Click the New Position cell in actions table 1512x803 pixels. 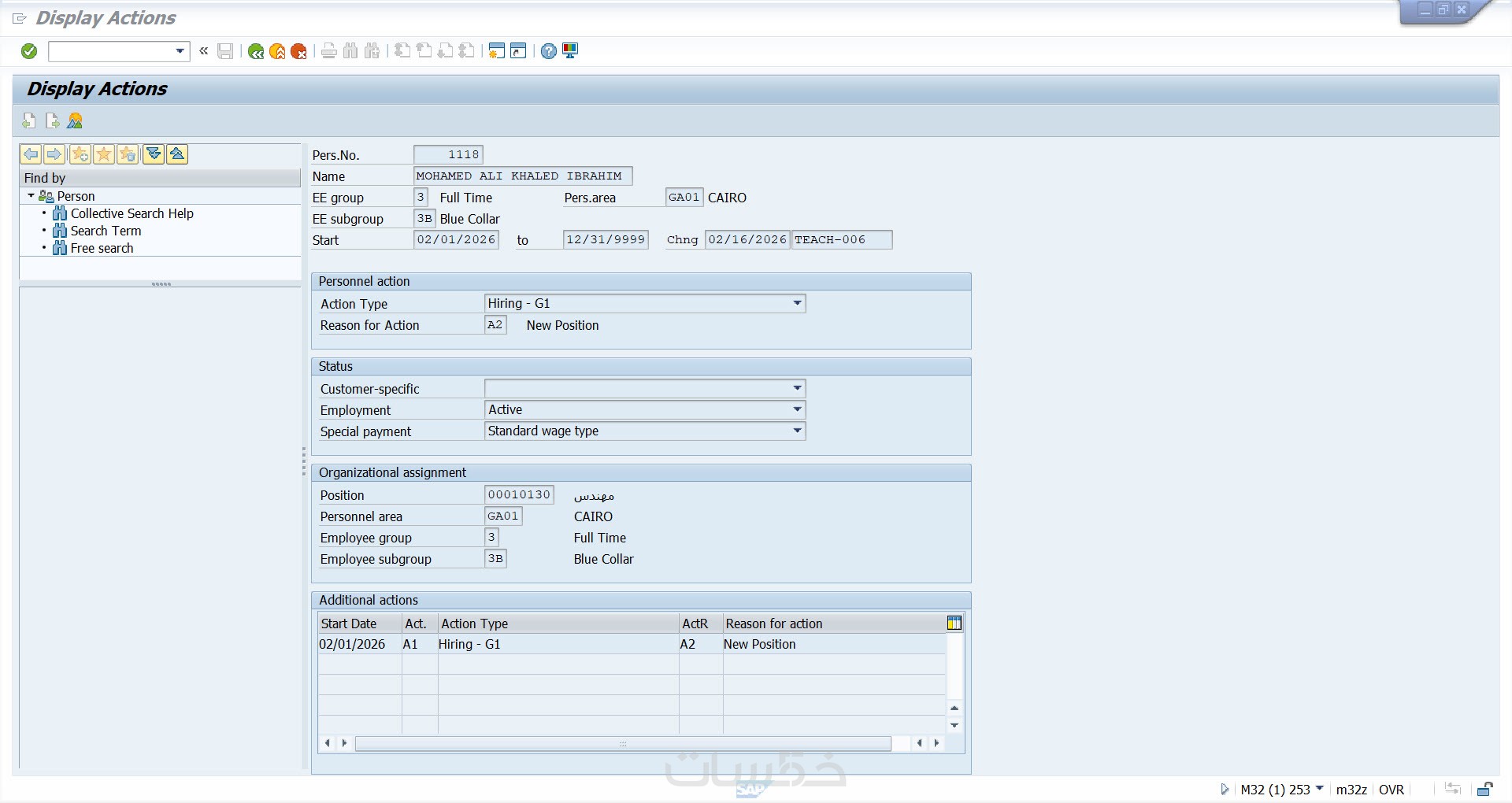[x=834, y=644]
